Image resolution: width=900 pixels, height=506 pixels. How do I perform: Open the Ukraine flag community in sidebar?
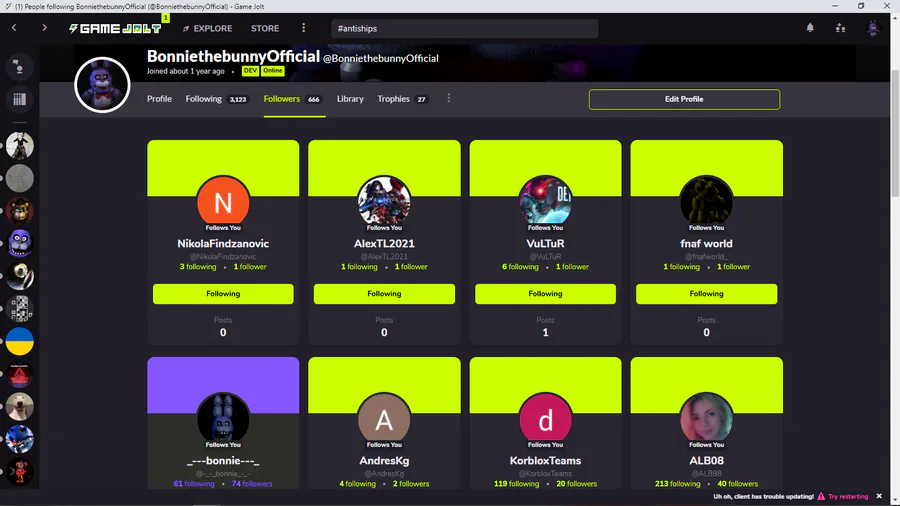click(x=20, y=341)
